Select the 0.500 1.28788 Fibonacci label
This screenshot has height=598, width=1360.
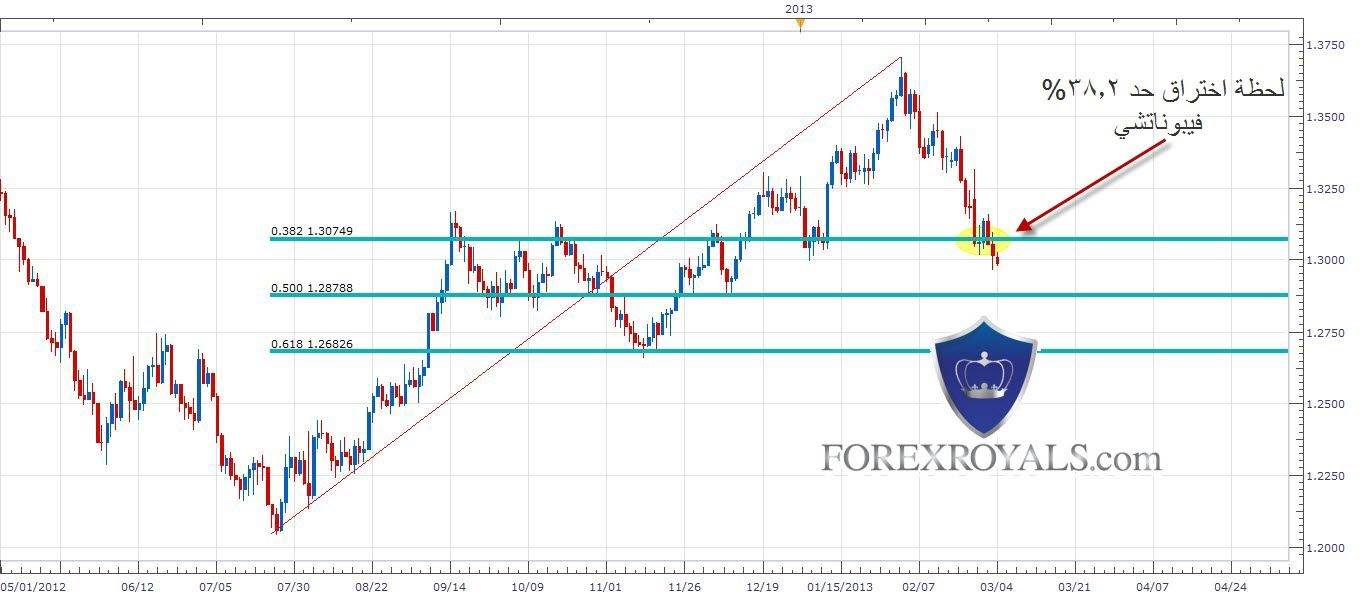pyautogui.click(x=312, y=288)
